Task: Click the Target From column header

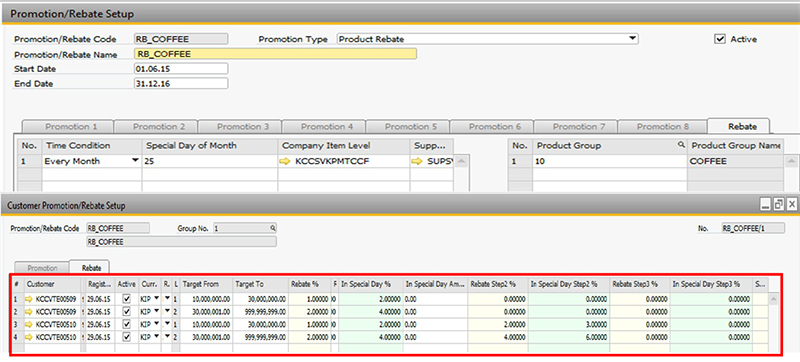Action: coord(206,284)
